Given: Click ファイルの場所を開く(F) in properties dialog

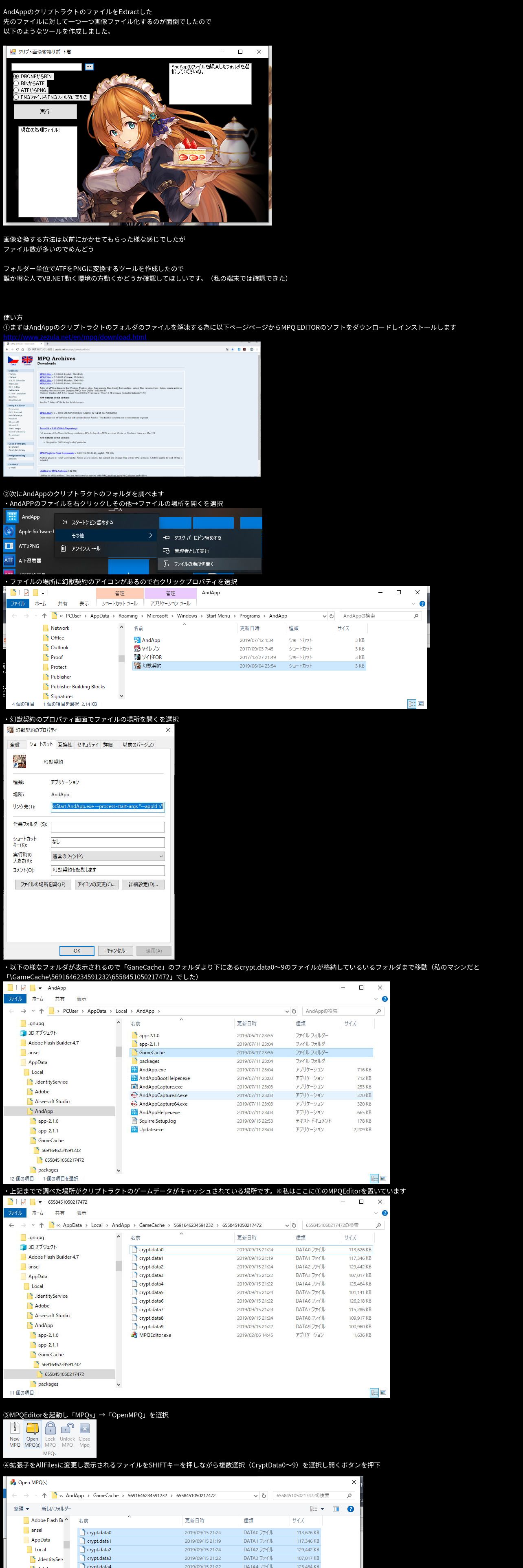Looking at the screenshot, I should 43,884.
